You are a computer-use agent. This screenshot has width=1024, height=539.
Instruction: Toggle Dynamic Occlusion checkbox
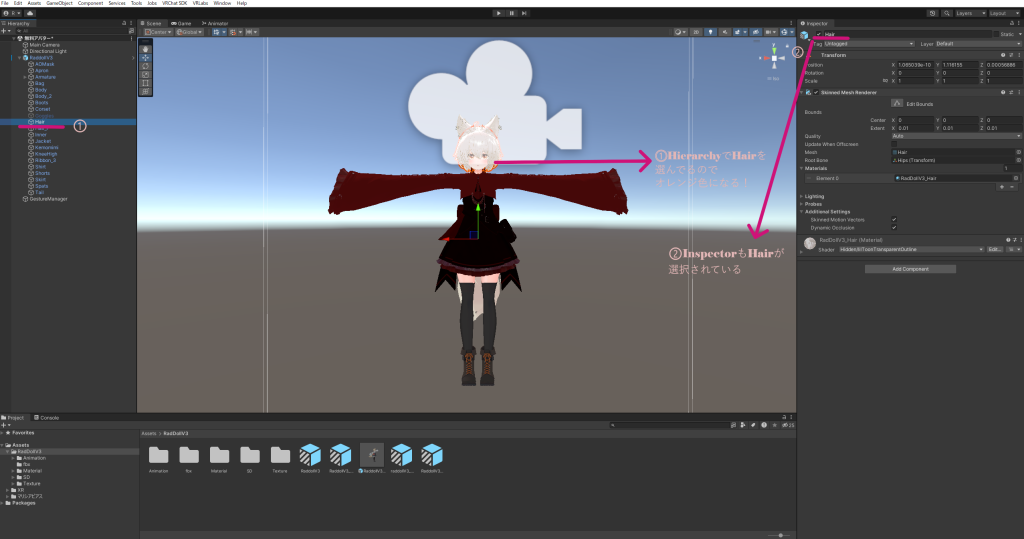893,227
